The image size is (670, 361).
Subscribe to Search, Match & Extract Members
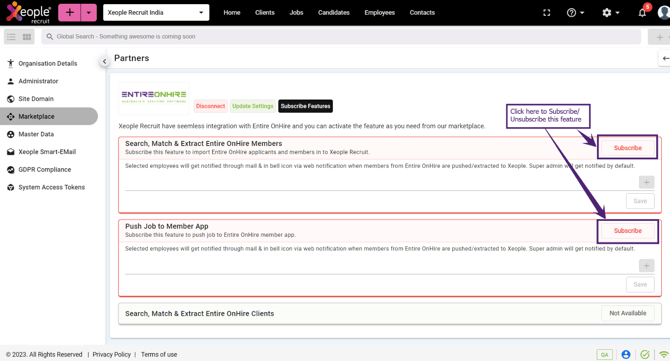coord(628,148)
